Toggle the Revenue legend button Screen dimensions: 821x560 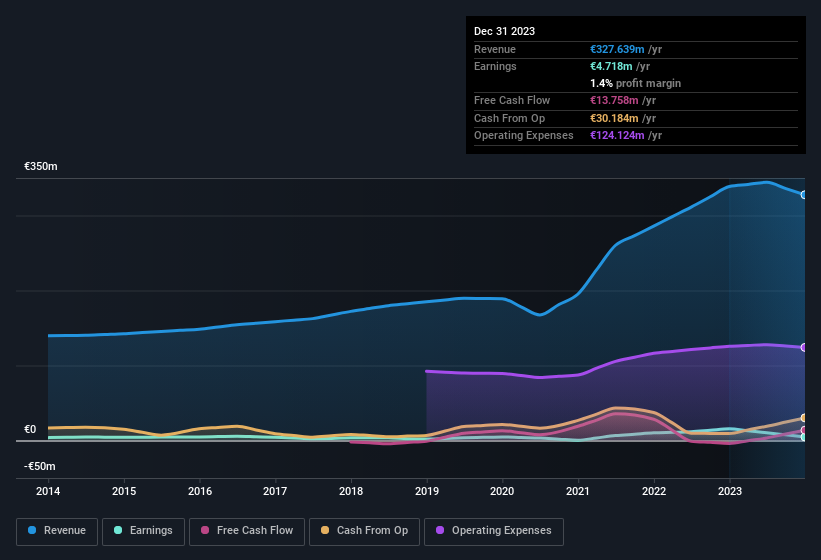[x=58, y=531]
